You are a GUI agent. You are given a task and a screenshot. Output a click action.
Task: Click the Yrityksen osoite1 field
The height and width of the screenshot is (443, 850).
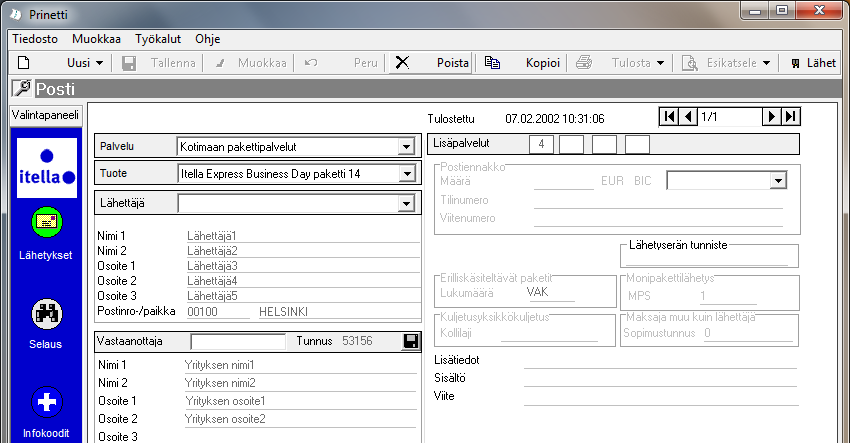[x=300, y=401]
